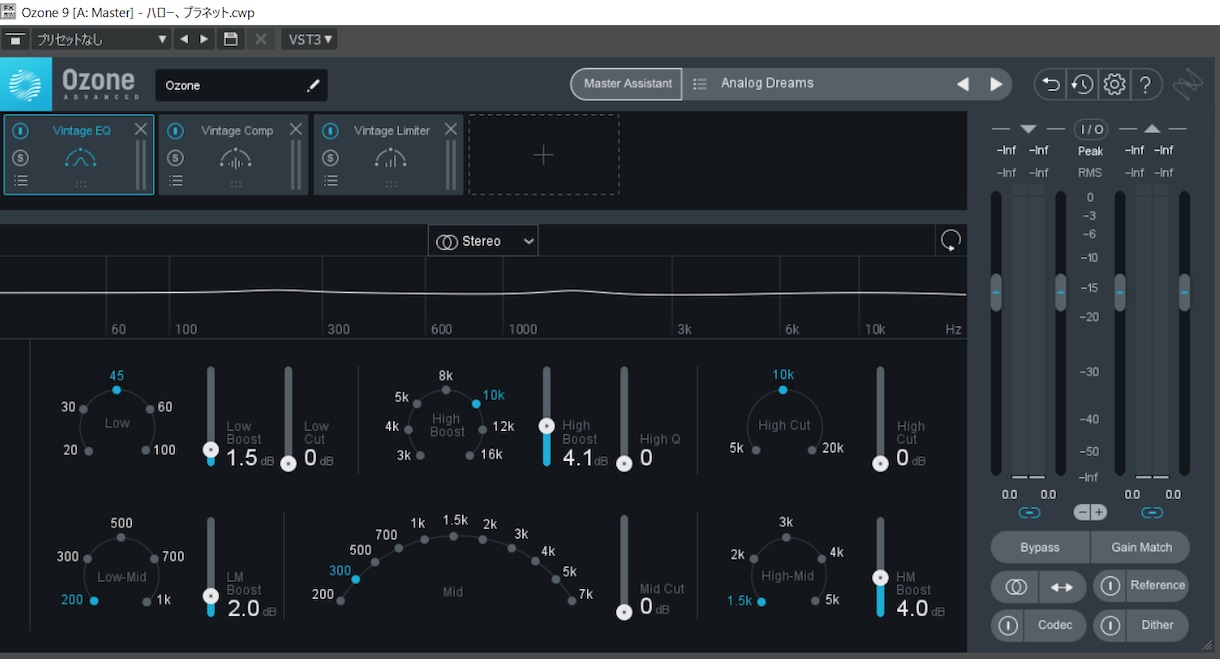The width and height of the screenshot is (1220, 659).
Task: Open the VST3 dropdown menu
Action: [309, 39]
